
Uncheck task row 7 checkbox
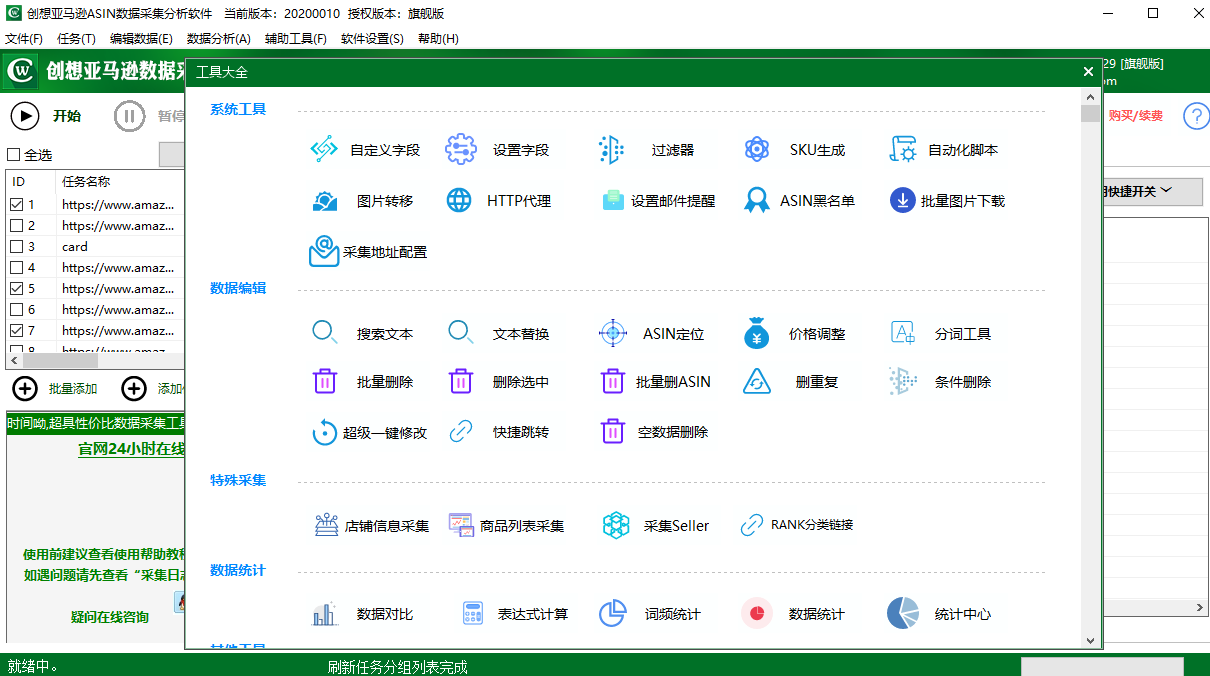16,330
